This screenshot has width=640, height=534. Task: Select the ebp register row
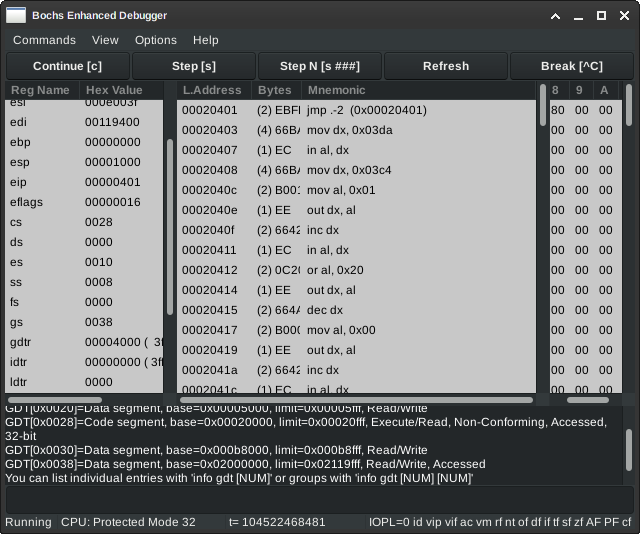84,142
